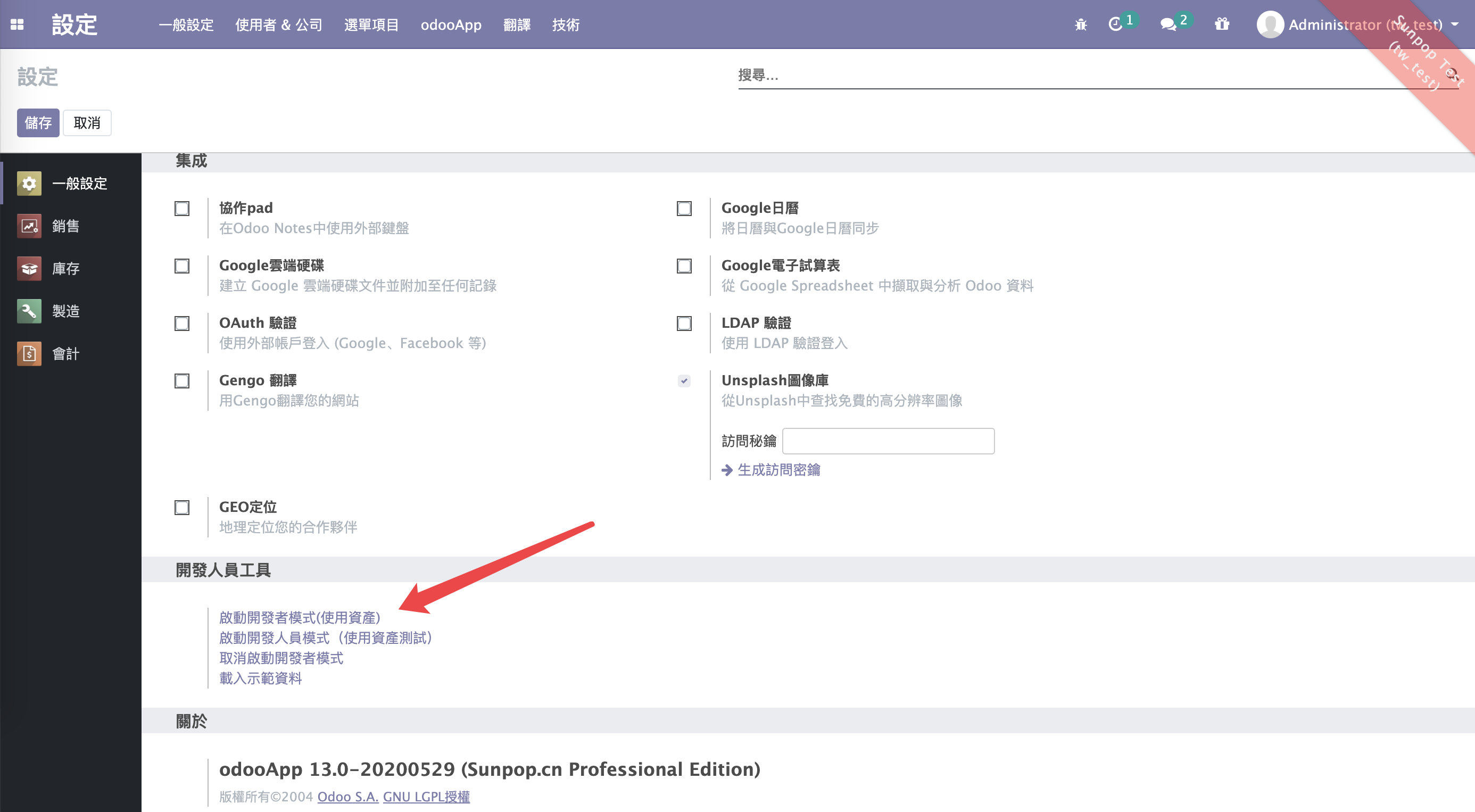Open 銷售 settings via the sales chart icon
The image size is (1475, 812).
(x=29, y=226)
